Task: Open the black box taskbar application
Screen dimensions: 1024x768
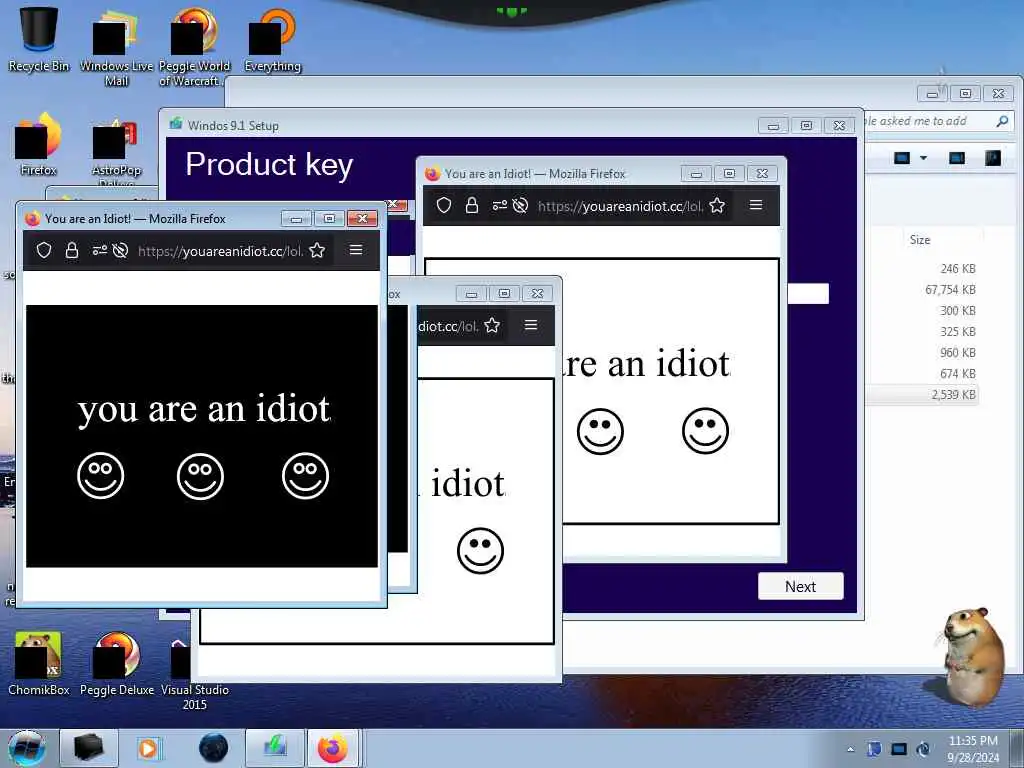Action: click(89, 748)
